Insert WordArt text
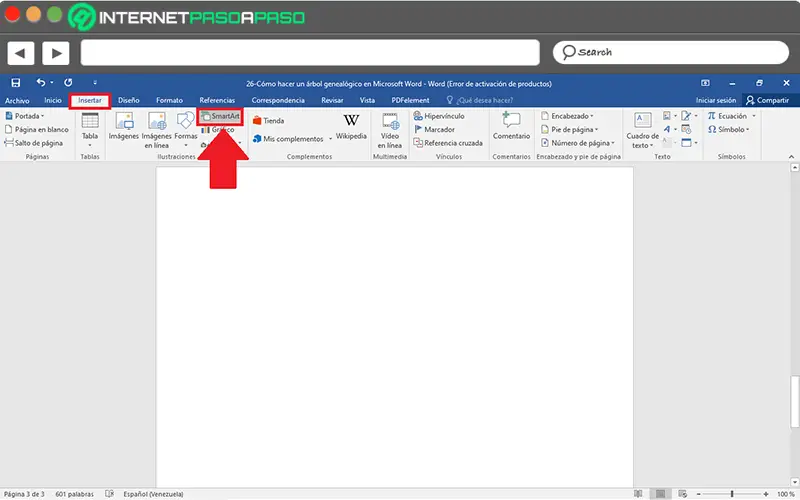 point(669,130)
